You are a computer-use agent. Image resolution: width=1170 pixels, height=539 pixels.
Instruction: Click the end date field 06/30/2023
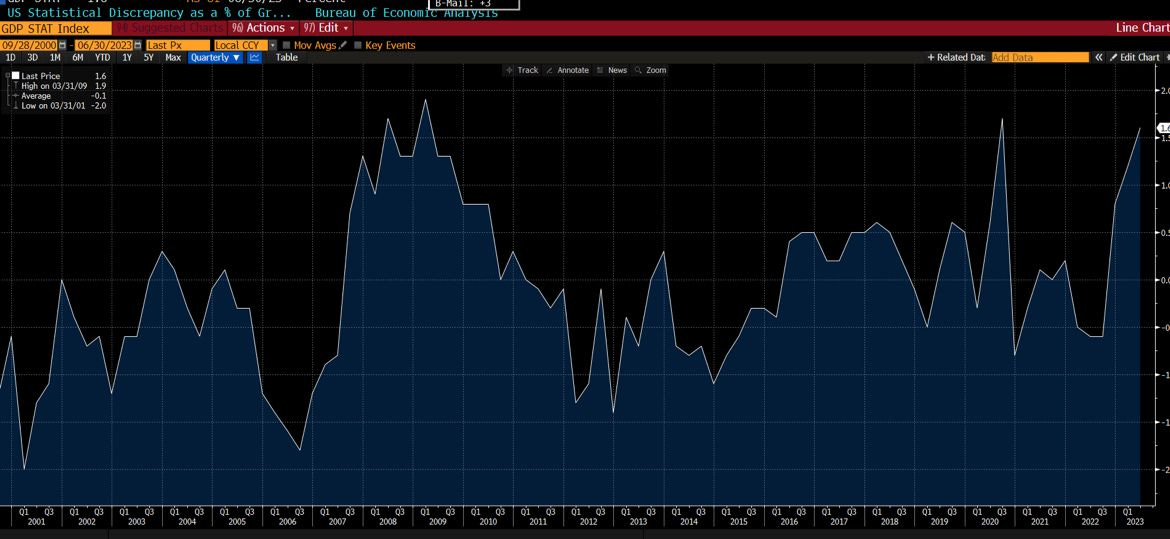105,46
